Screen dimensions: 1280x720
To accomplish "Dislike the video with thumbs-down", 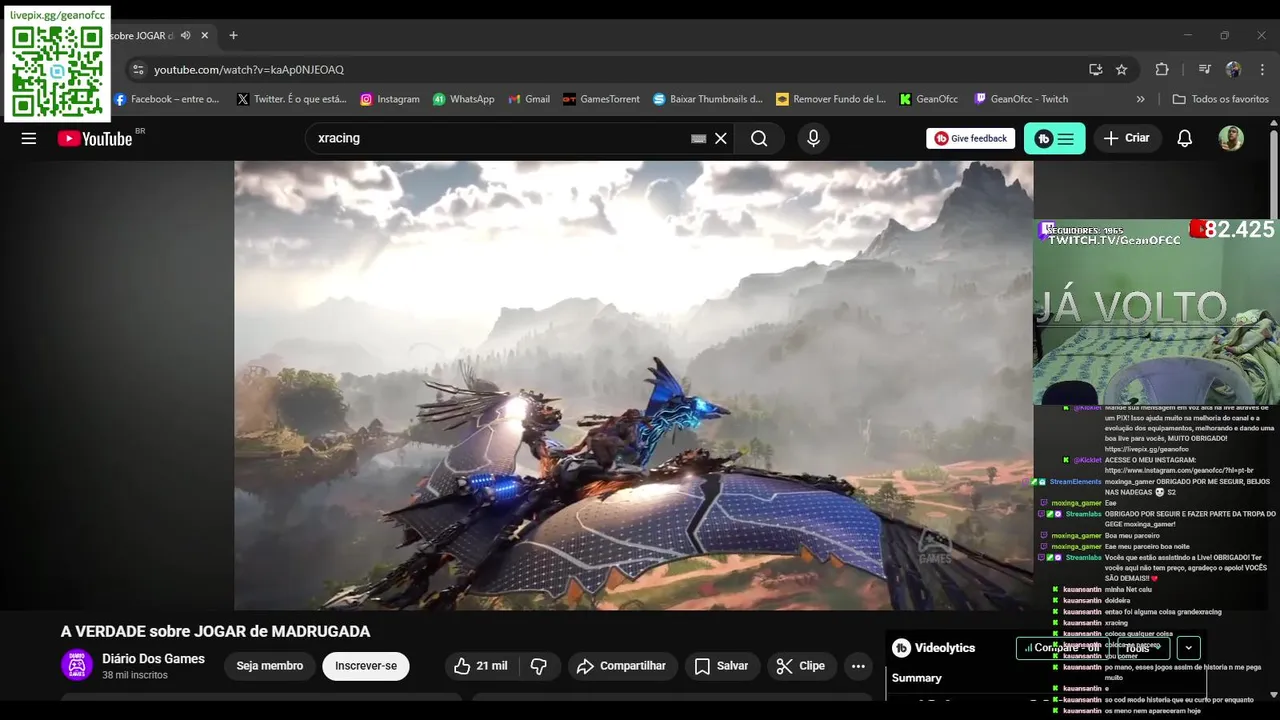I will (539, 666).
